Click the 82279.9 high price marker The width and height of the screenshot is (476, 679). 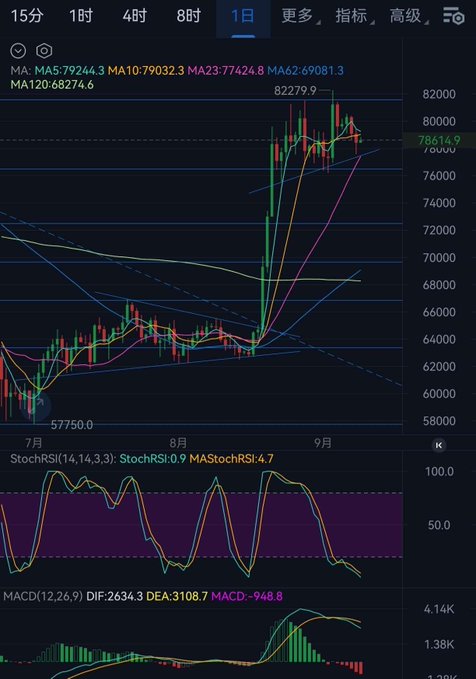point(295,91)
